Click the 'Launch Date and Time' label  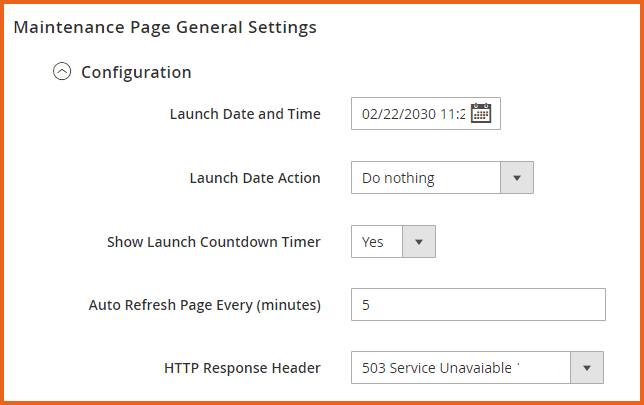click(245, 114)
